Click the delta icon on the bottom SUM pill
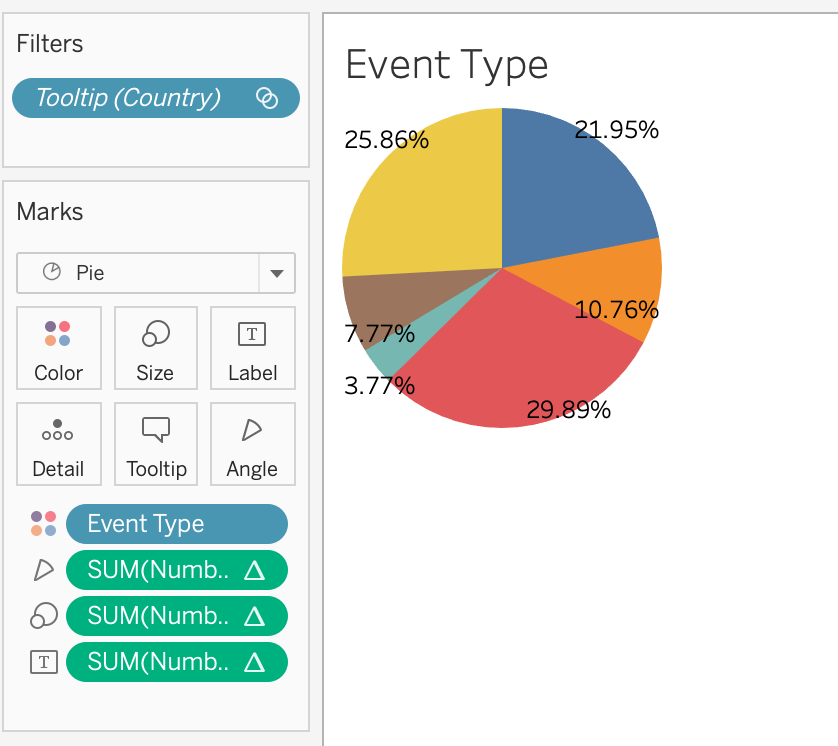The height and width of the screenshot is (746, 838). 254,662
